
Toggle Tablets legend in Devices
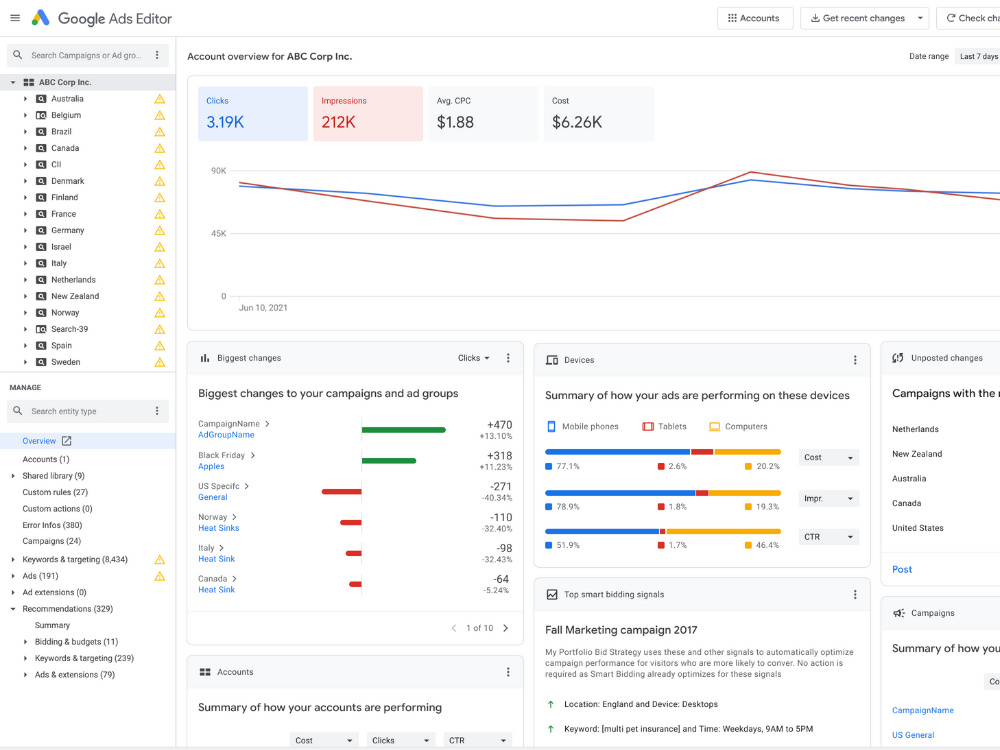coord(665,426)
